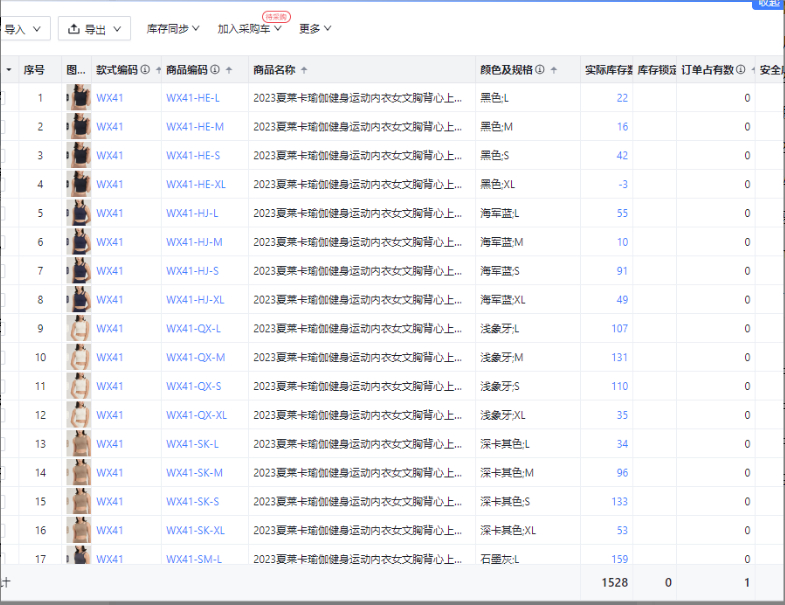The image size is (785, 605).
Task: Sort by 商品编码 using its arrow icon
Action: (229, 70)
